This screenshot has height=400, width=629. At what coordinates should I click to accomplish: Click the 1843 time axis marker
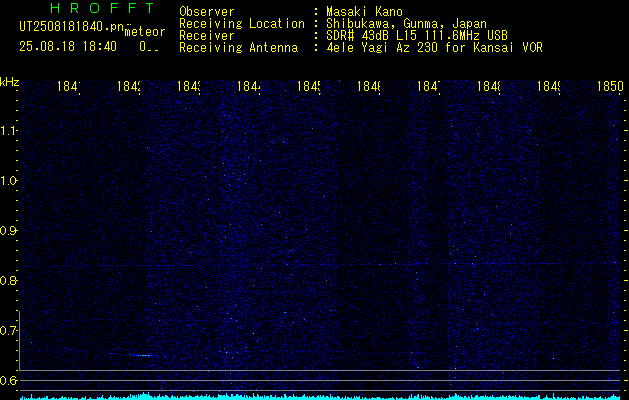point(189,86)
